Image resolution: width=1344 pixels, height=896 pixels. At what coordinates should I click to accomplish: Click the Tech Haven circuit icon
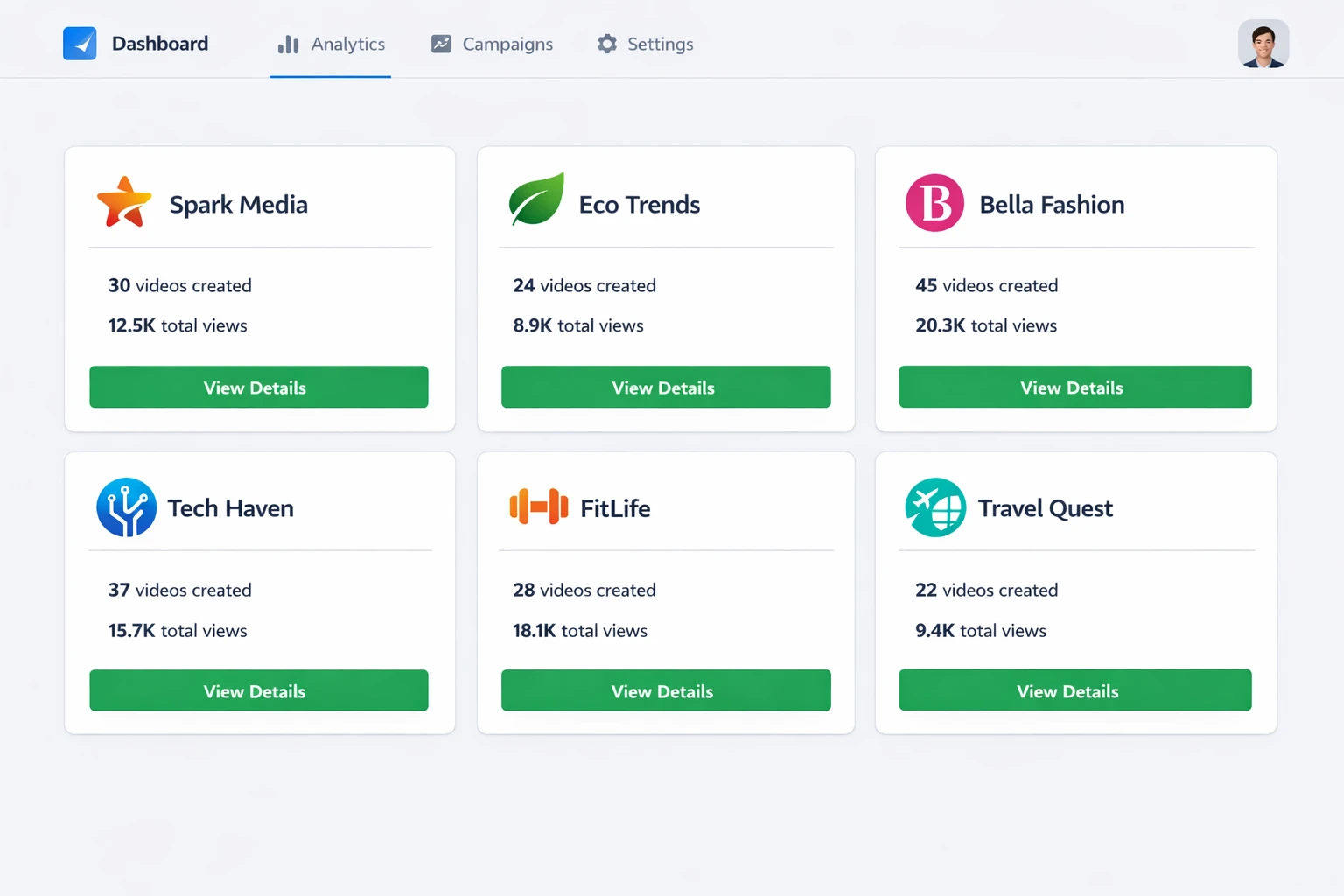coord(127,507)
